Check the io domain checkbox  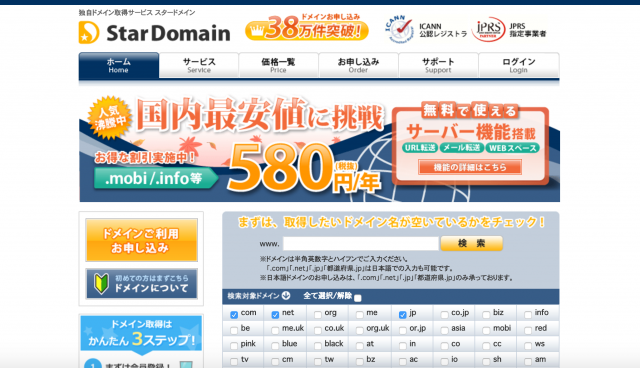tap(444, 361)
